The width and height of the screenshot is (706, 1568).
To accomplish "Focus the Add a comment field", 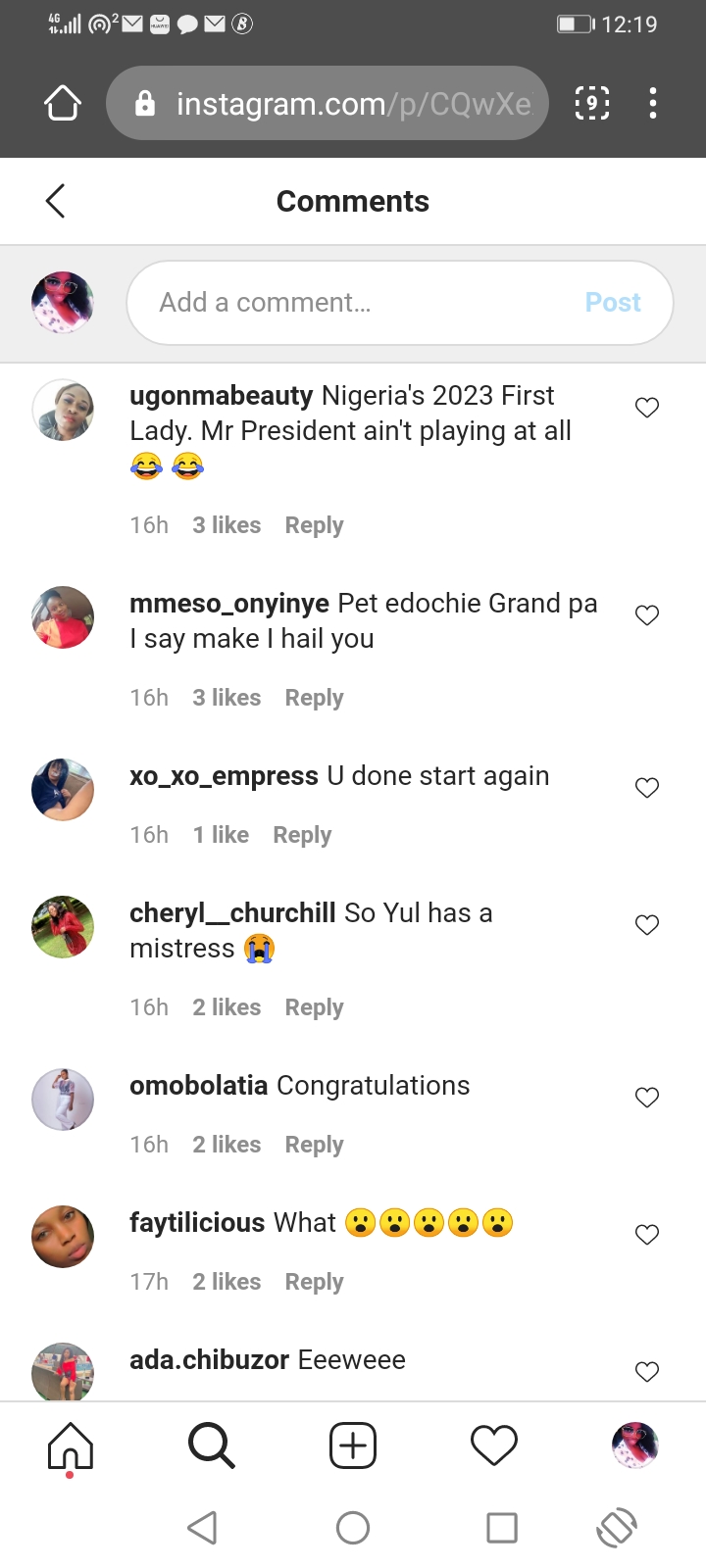I will pyautogui.click(x=353, y=303).
